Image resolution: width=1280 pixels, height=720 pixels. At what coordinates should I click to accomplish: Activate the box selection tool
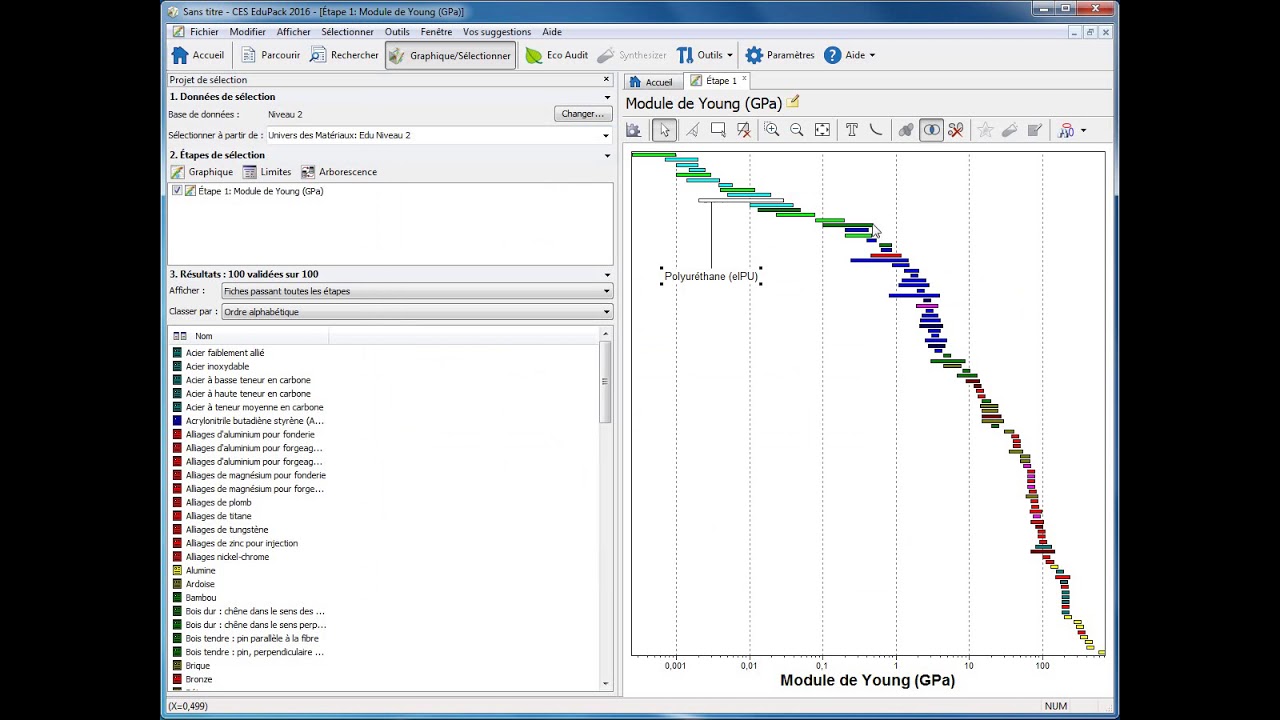(718, 130)
